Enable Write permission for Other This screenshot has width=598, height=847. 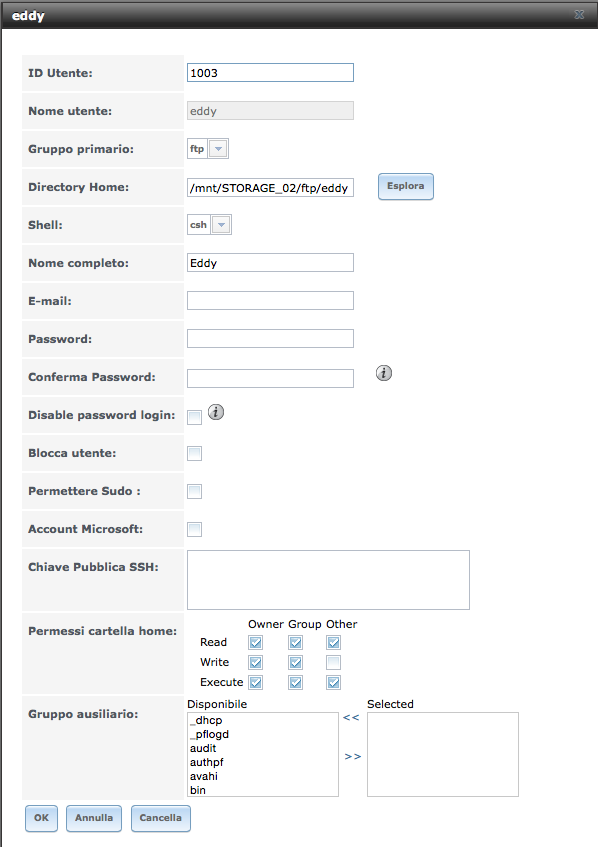point(333,662)
